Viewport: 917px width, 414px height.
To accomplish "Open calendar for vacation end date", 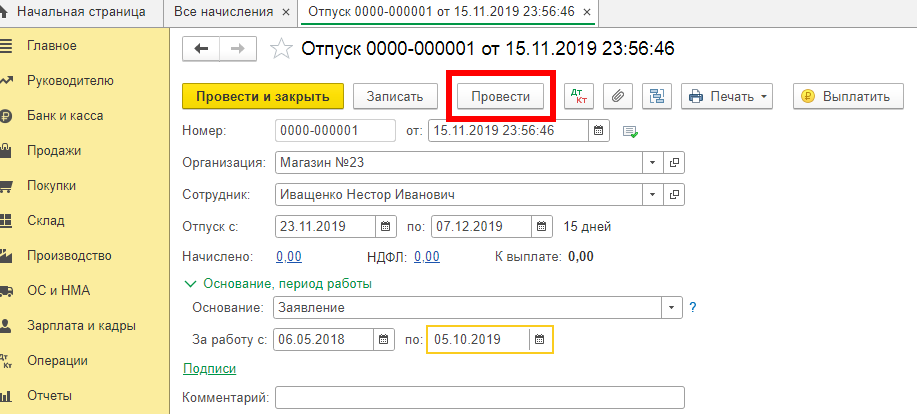I will (x=541, y=225).
